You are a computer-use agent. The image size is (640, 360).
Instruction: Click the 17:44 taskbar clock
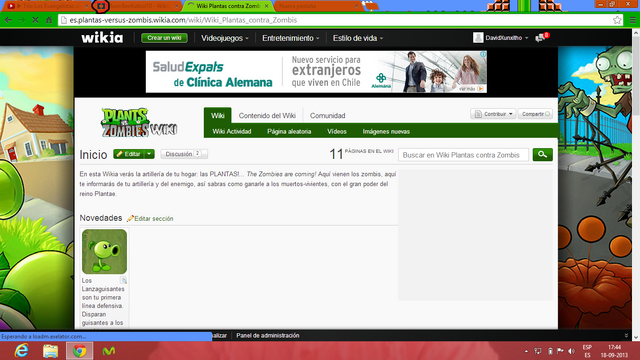click(x=614, y=351)
